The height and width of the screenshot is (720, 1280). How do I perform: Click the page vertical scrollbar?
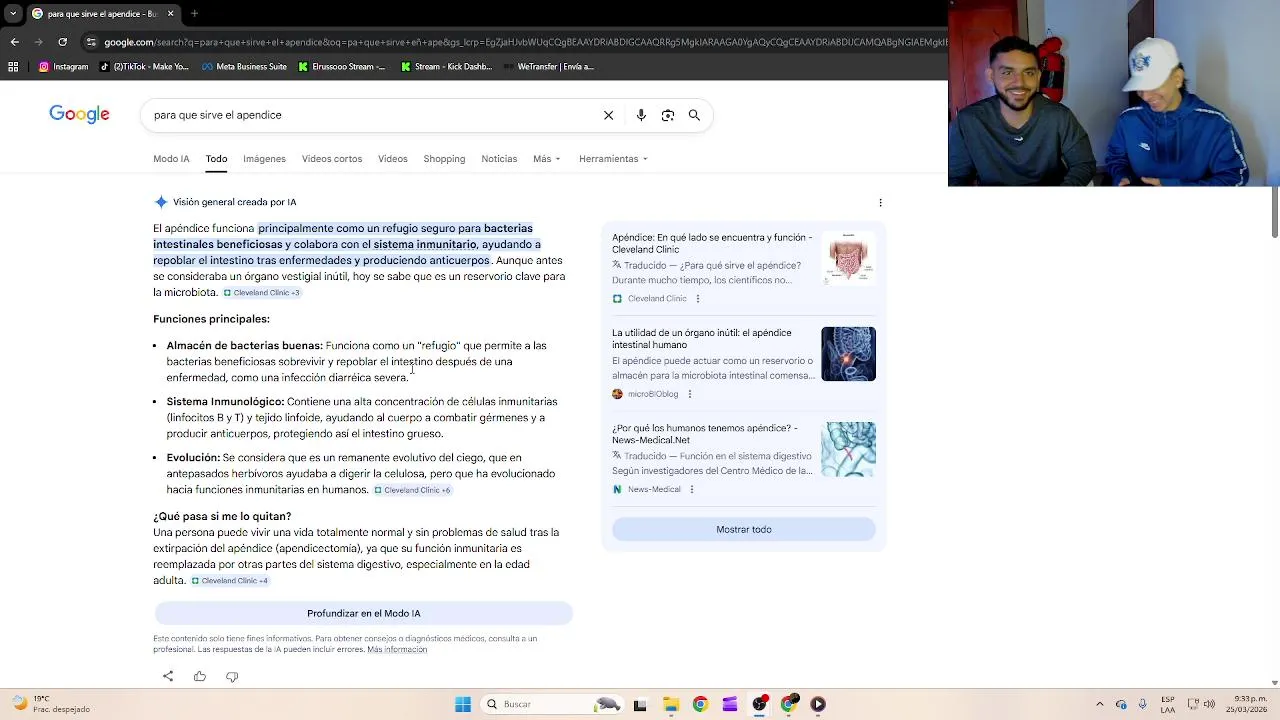click(1275, 210)
